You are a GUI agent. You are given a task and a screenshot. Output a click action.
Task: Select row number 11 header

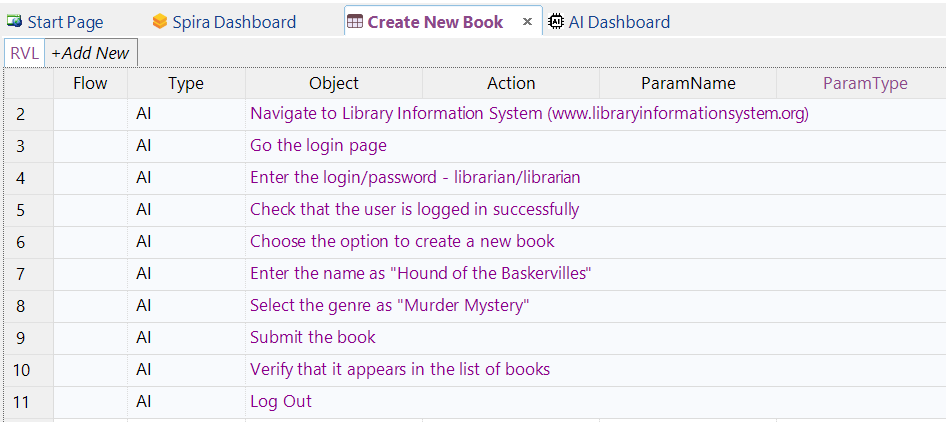(x=29, y=401)
